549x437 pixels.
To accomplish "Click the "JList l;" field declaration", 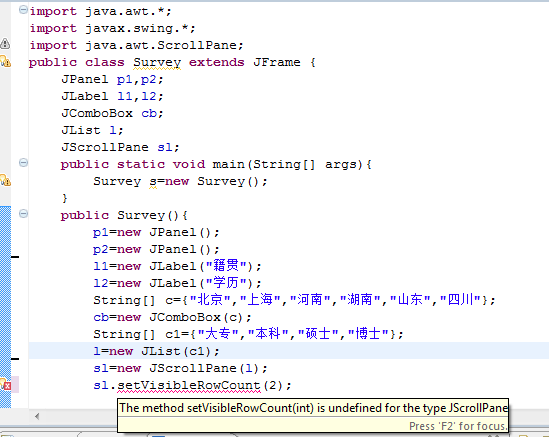I will point(92,130).
